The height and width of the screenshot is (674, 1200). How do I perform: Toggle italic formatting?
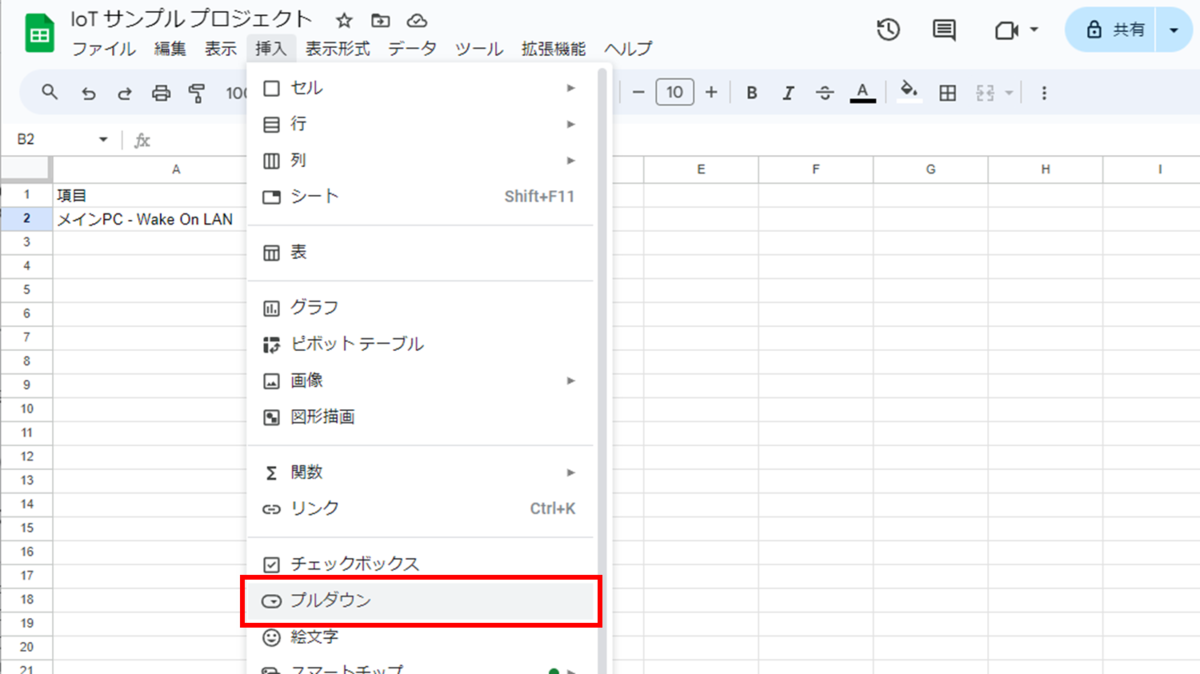click(x=788, y=93)
